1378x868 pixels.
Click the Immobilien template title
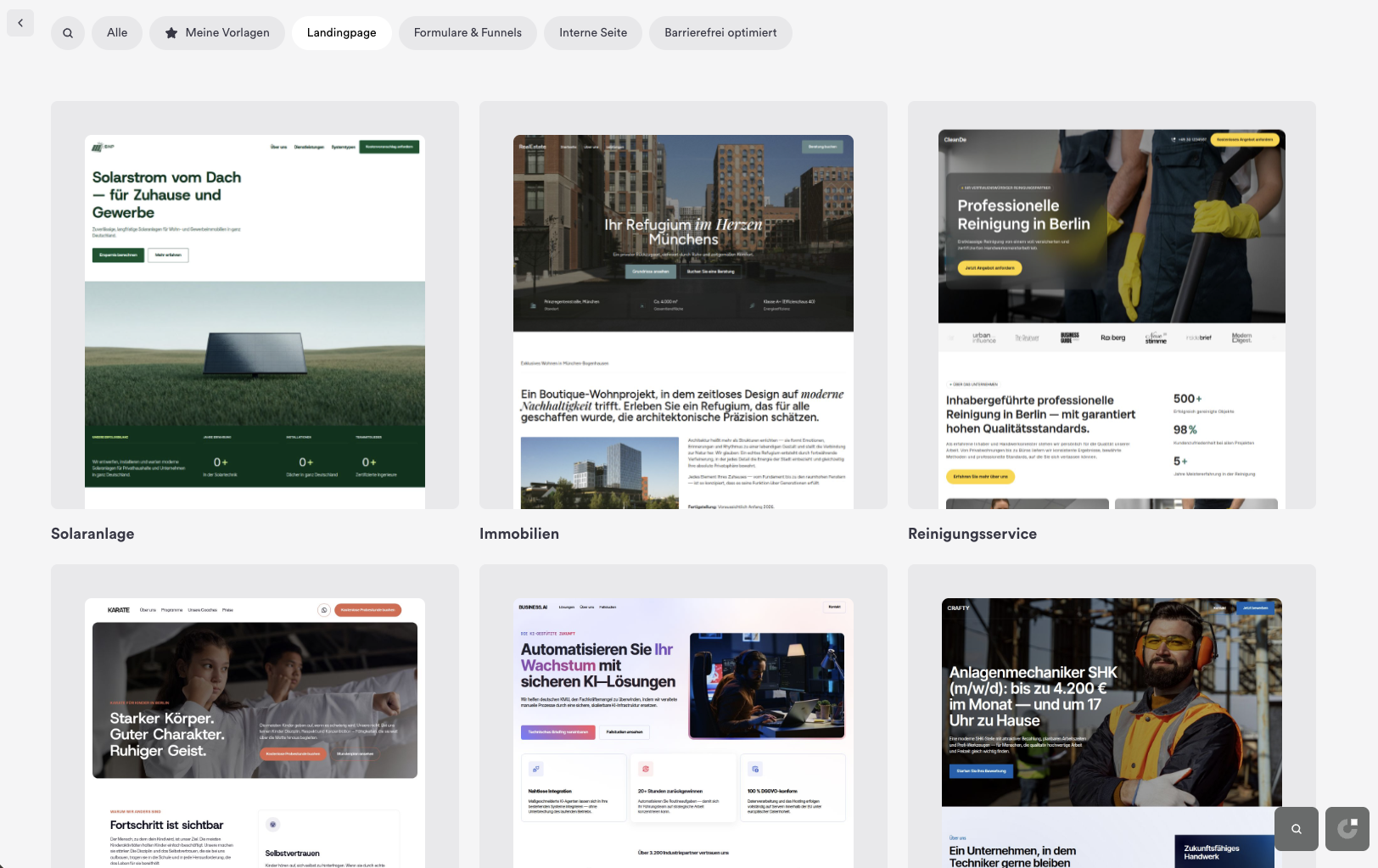pyautogui.click(x=519, y=534)
